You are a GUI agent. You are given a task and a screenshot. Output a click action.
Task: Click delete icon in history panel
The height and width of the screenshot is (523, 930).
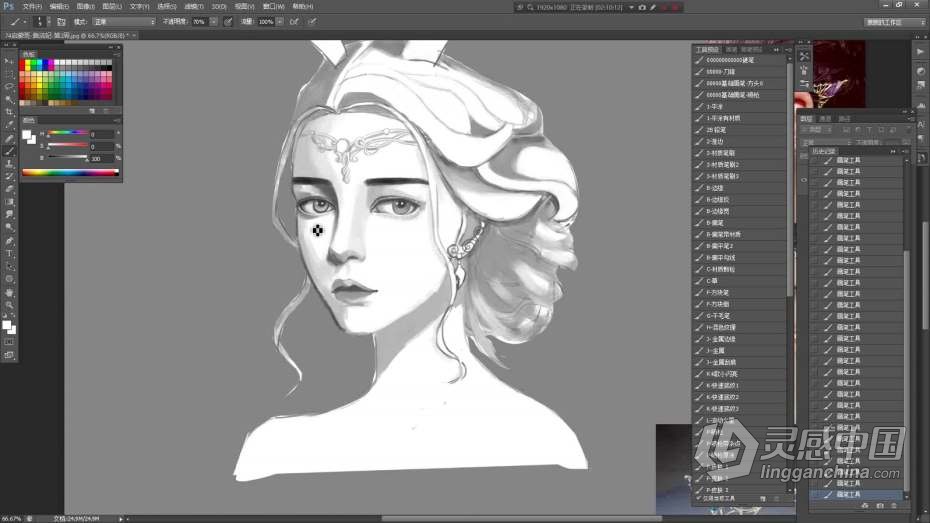point(894,505)
